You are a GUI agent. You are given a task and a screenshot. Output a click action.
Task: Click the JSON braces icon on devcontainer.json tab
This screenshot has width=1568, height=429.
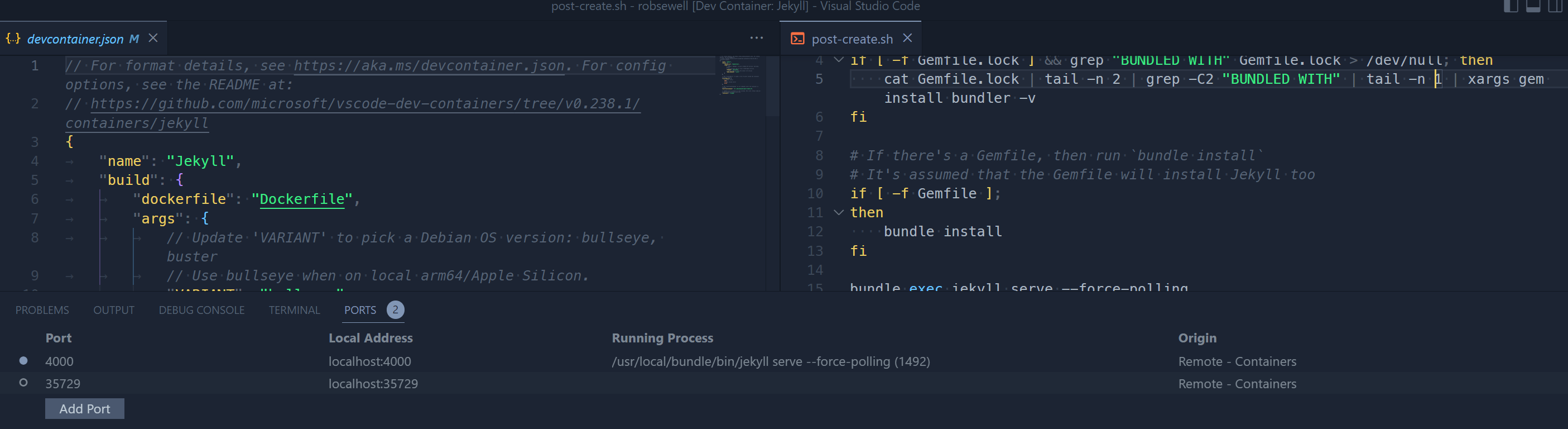13,39
